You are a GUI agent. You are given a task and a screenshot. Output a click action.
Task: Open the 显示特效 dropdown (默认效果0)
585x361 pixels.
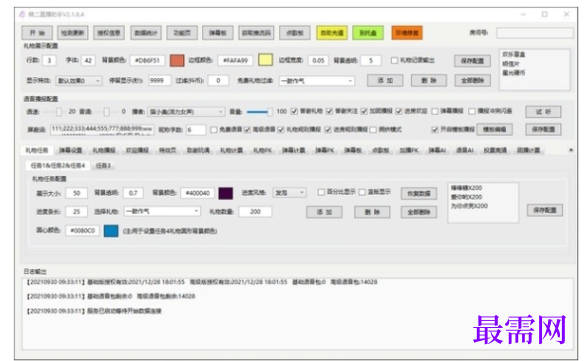(x=79, y=81)
